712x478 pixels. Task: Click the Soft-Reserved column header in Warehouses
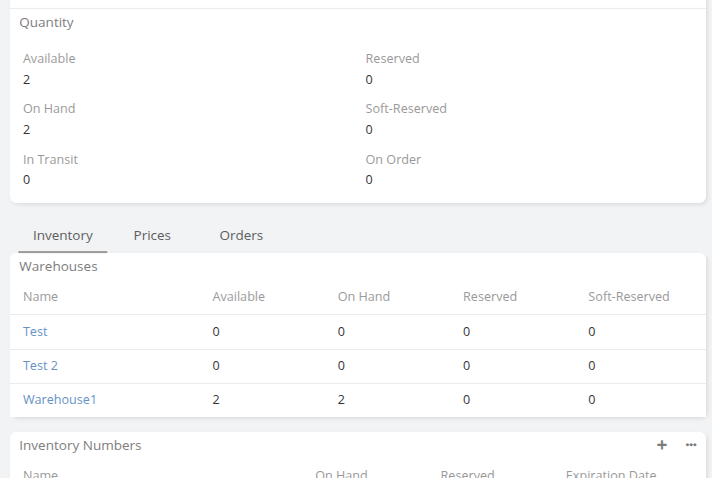(x=628, y=297)
